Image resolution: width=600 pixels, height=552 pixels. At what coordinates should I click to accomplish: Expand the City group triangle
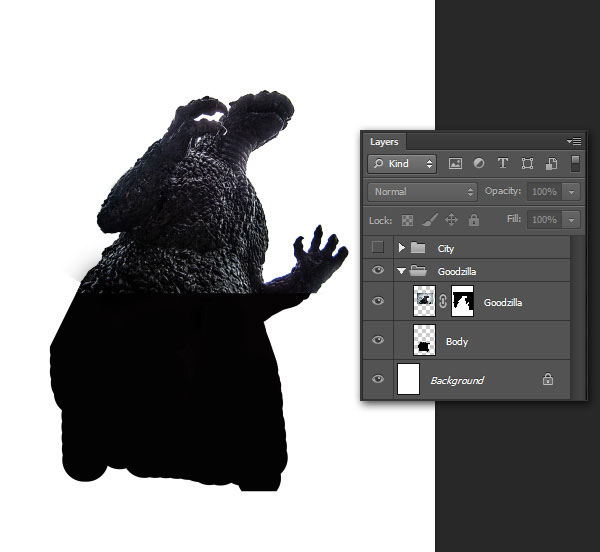[401, 248]
